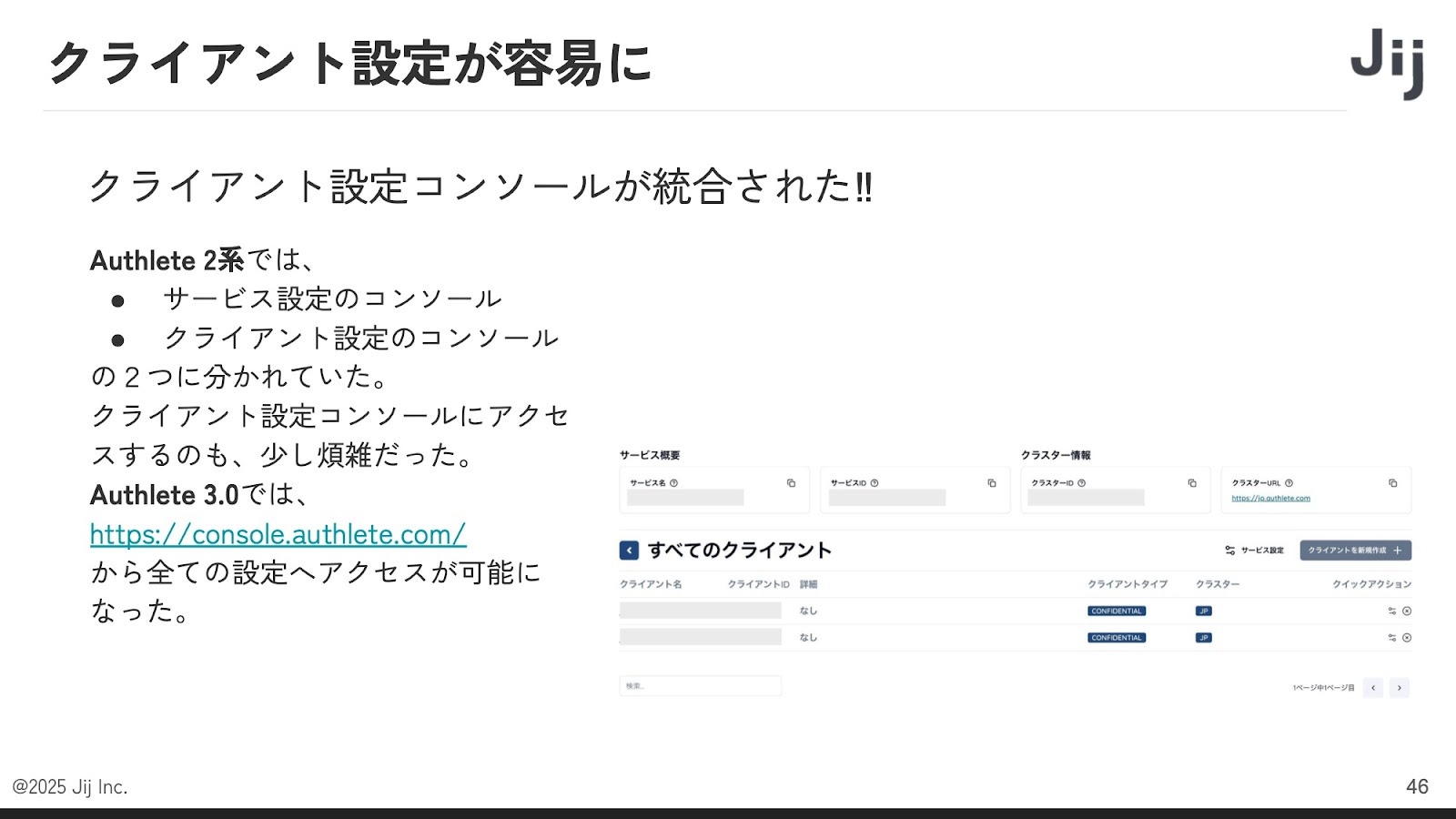Click bullet クライアント設定のコンソール

tap(361, 338)
